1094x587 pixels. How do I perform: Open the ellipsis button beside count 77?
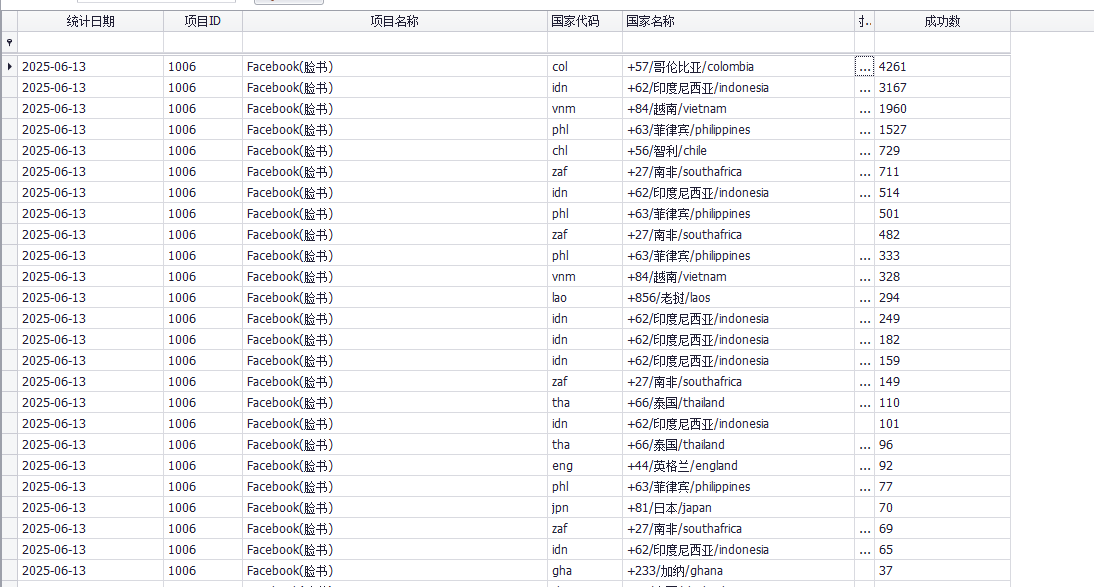(864, 486)
